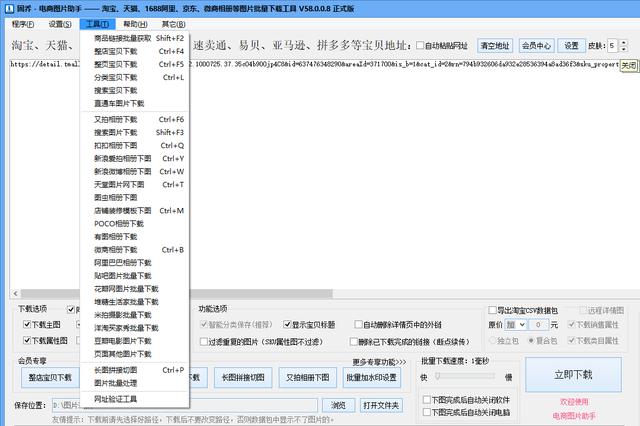This screenshot has width=640, height=426.
Task: Select 新浪爱拍相册下图 menu item
Action: (x=135, y=159)
